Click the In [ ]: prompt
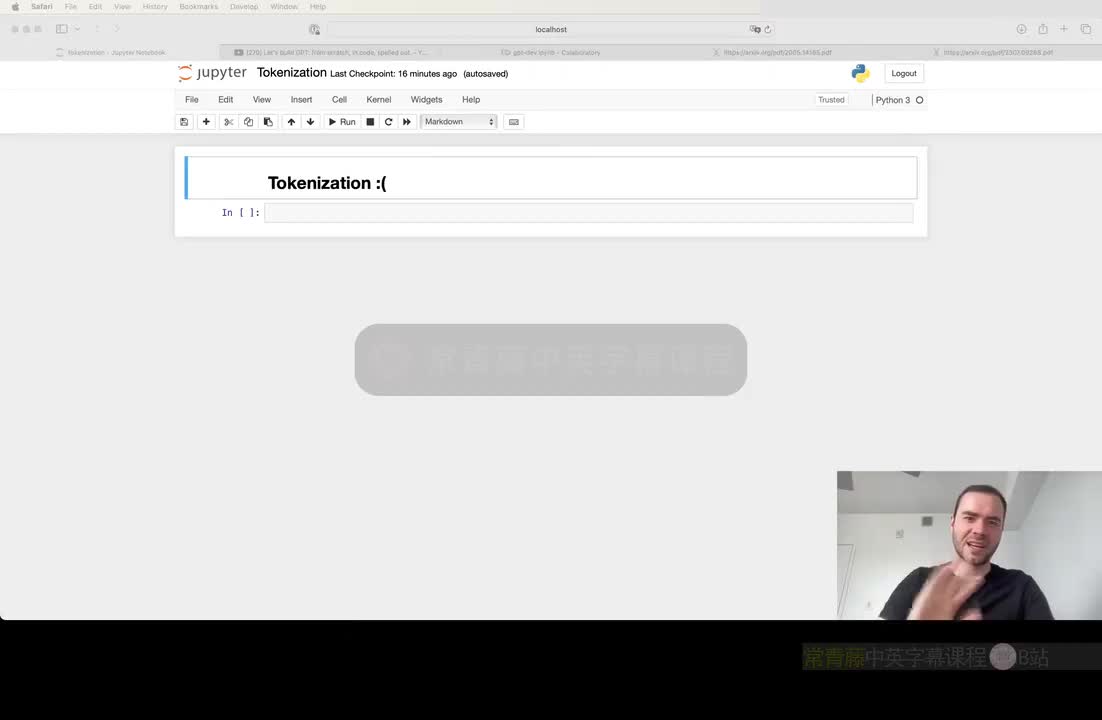 240,212
